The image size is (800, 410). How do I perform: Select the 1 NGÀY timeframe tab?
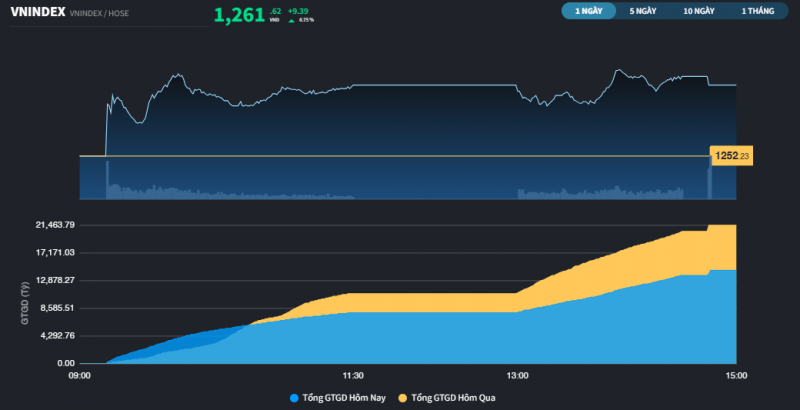click(x=589, y=11)
